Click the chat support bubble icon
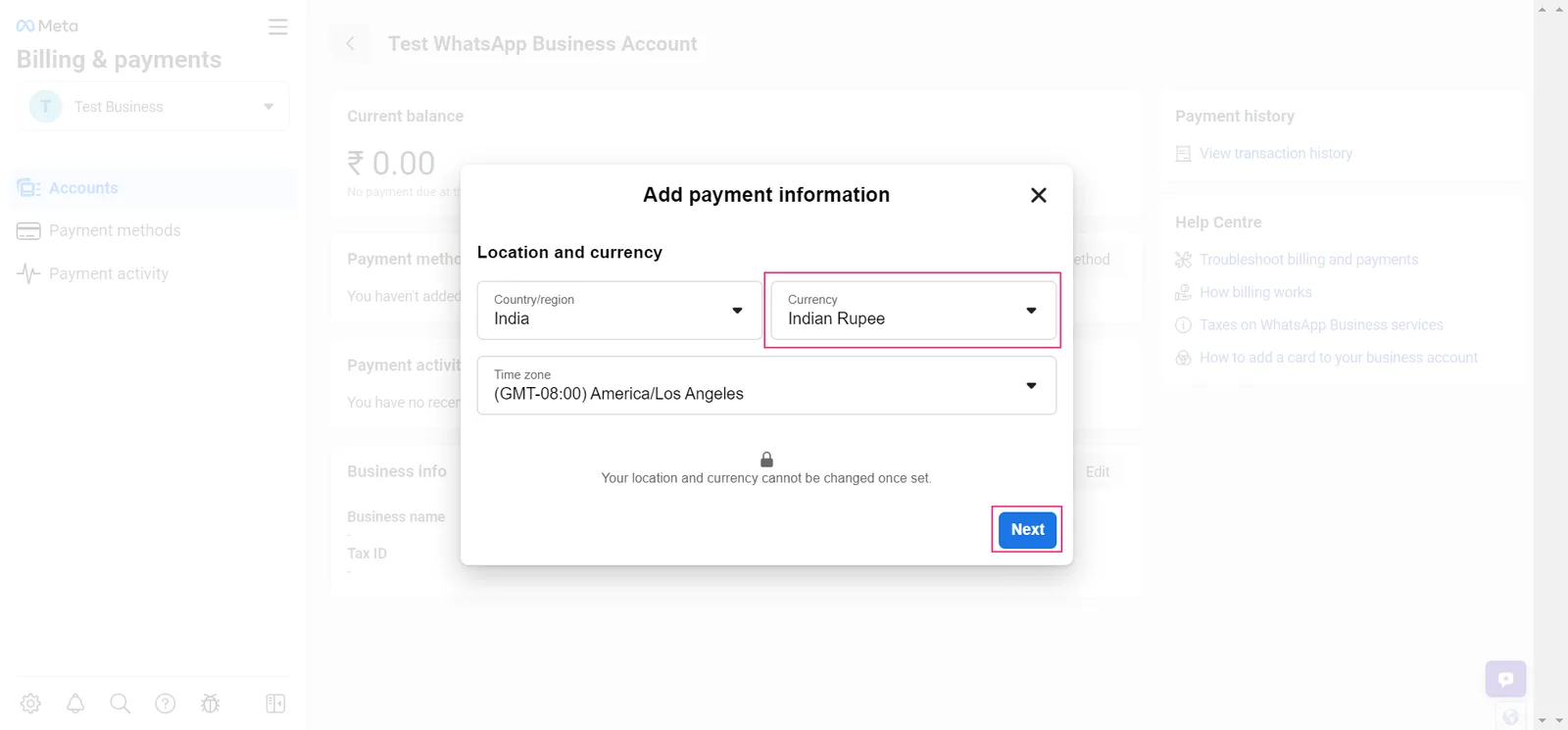Viewport: 1568px width, 730px height. (1505, 679)
